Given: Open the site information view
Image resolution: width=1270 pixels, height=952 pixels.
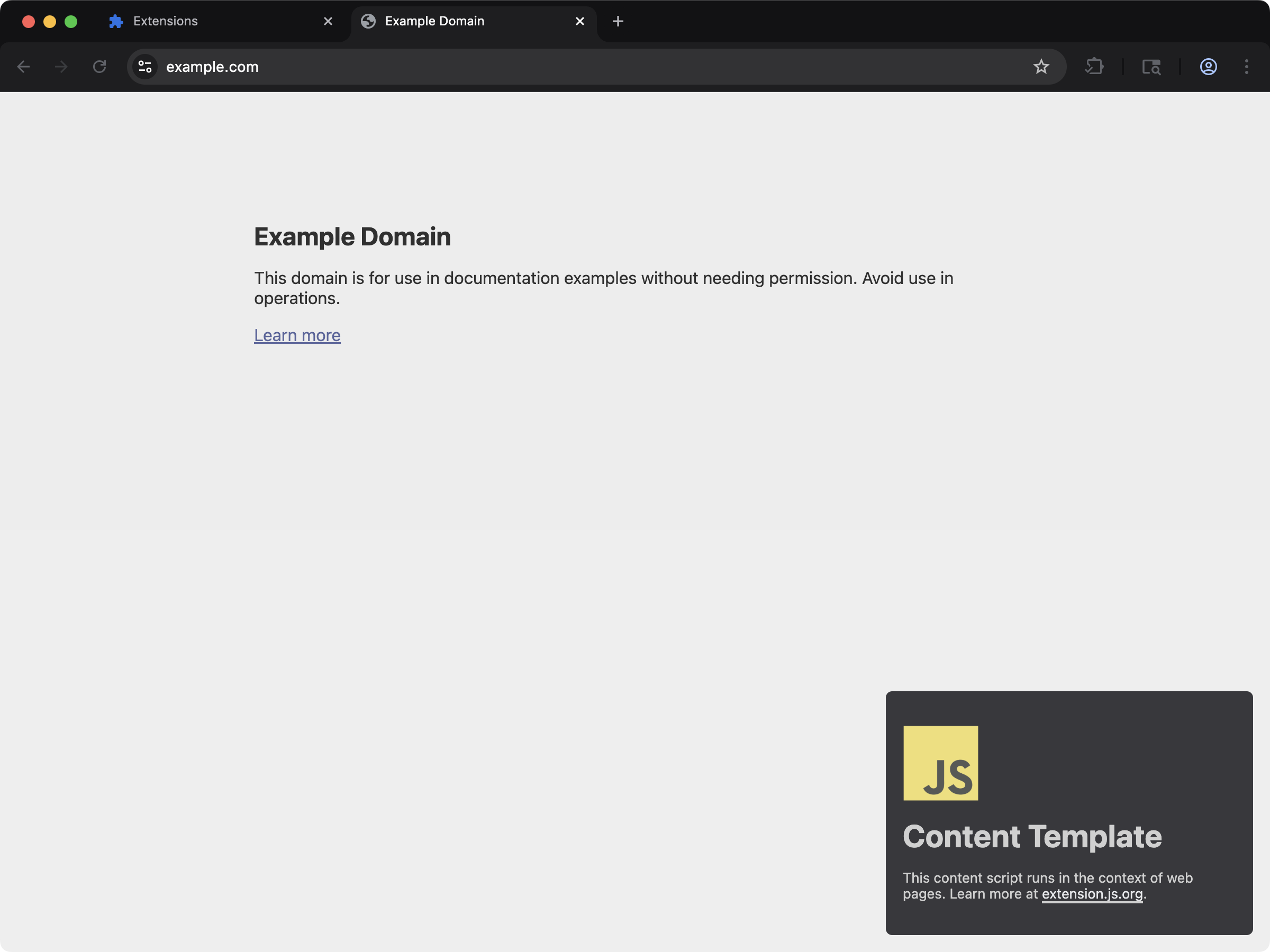Looking at the screenshot, I should [x=144, y=67].
